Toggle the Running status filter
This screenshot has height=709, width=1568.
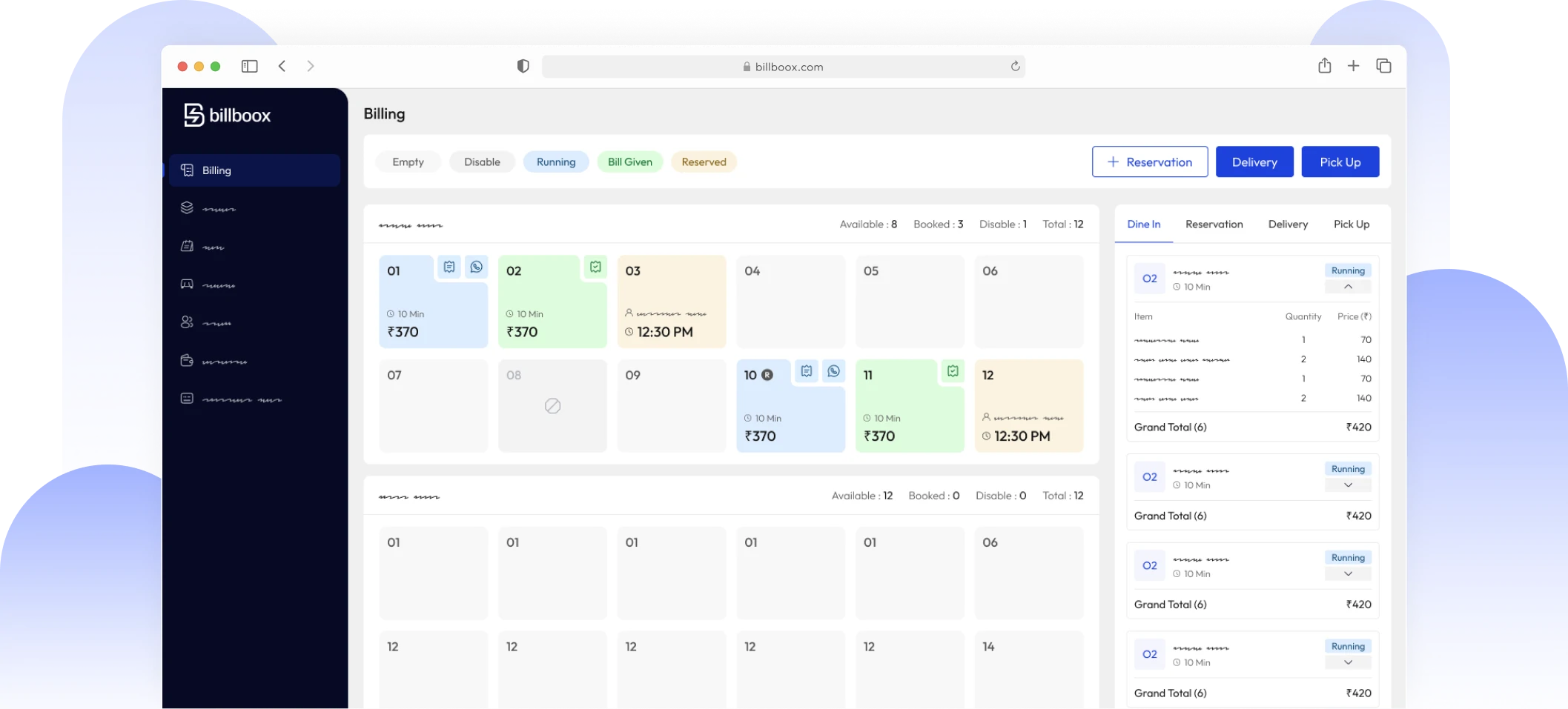[x=555, y=162]
